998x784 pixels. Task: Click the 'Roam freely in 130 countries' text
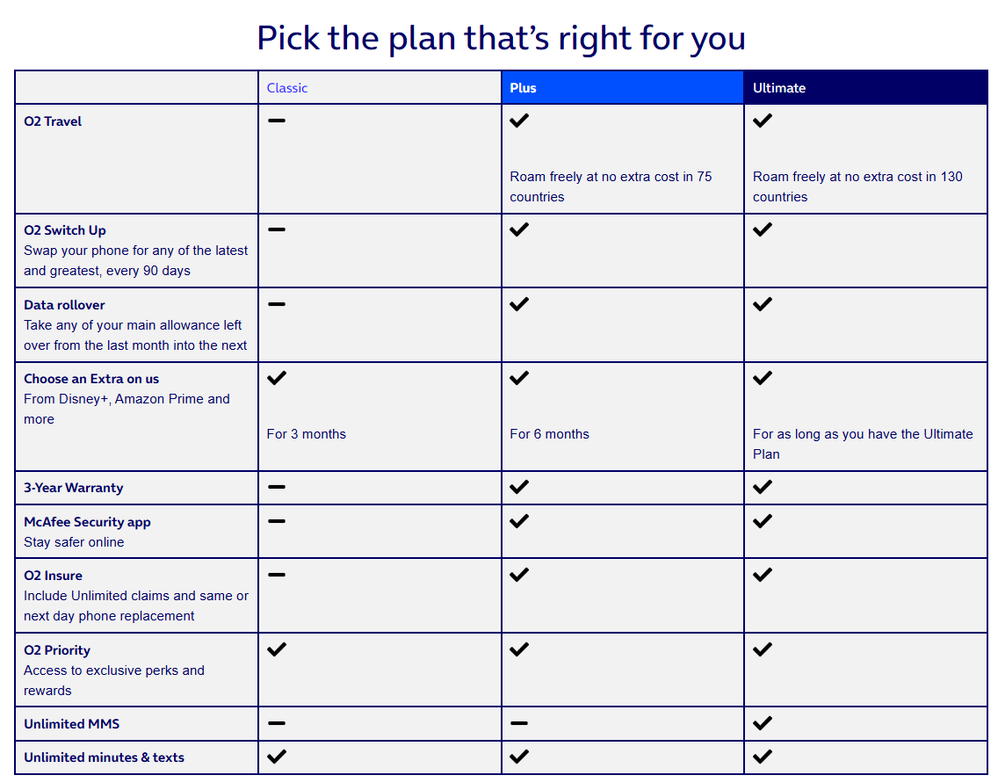tap(857, 186)
